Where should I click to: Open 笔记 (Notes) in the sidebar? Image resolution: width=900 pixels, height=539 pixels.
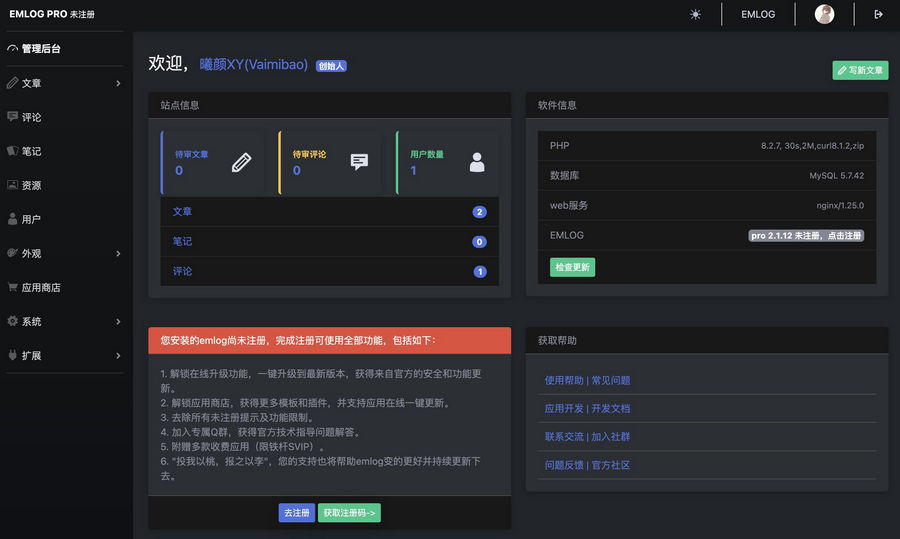(32, 151)
